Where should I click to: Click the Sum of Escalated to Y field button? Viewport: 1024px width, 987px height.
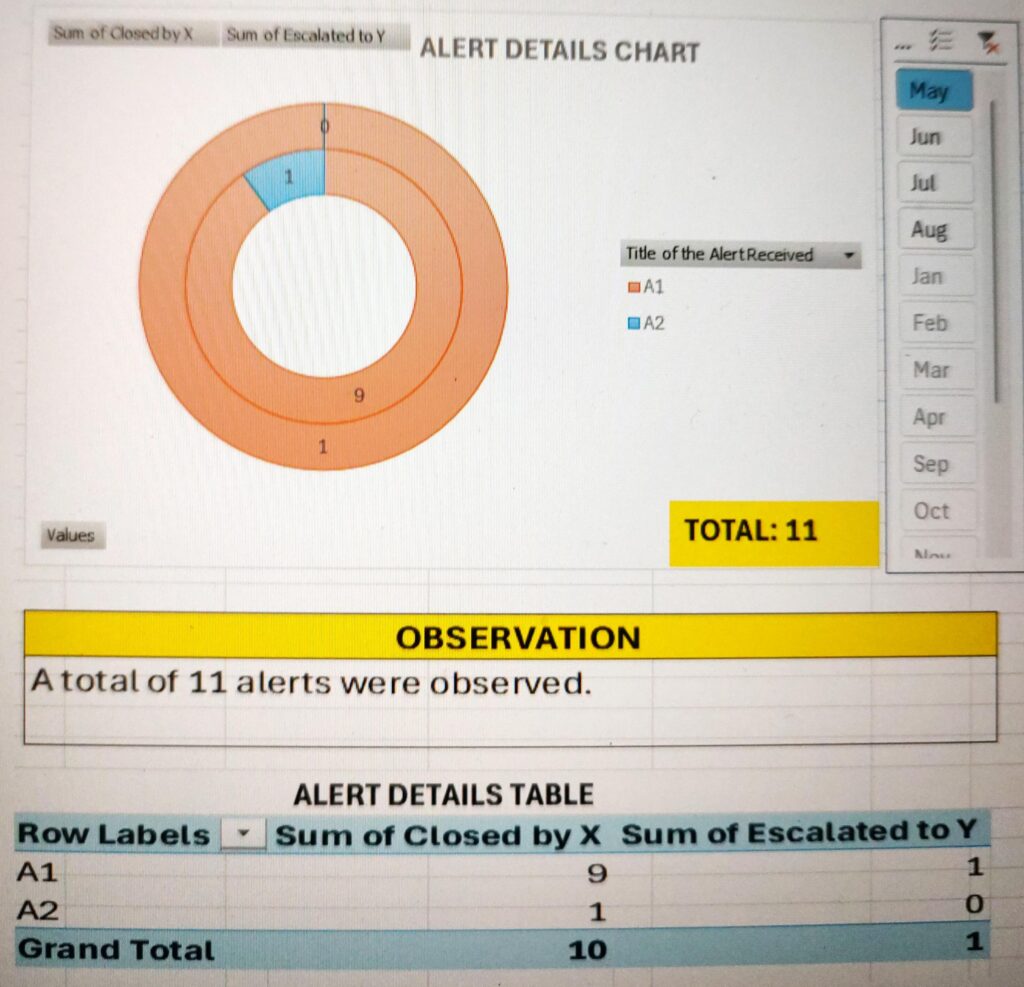[305, 36]
